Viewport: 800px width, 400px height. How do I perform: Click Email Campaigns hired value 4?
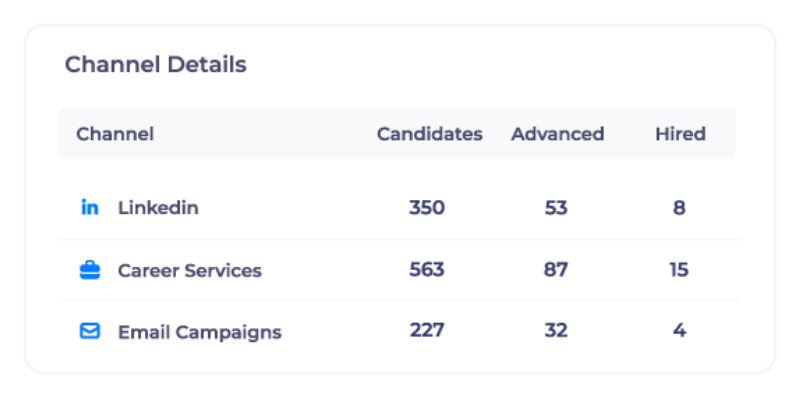(680, 331)
